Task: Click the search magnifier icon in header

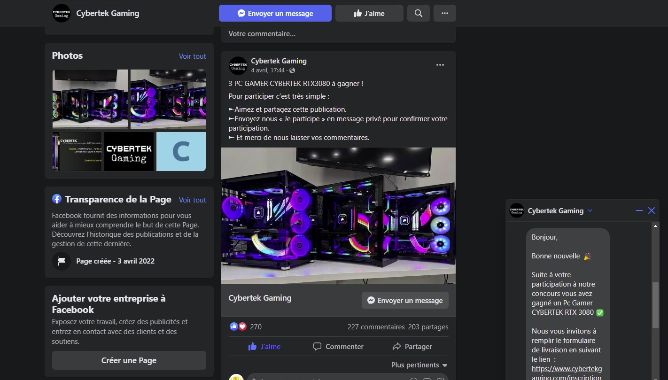Action: pos(418,13)
